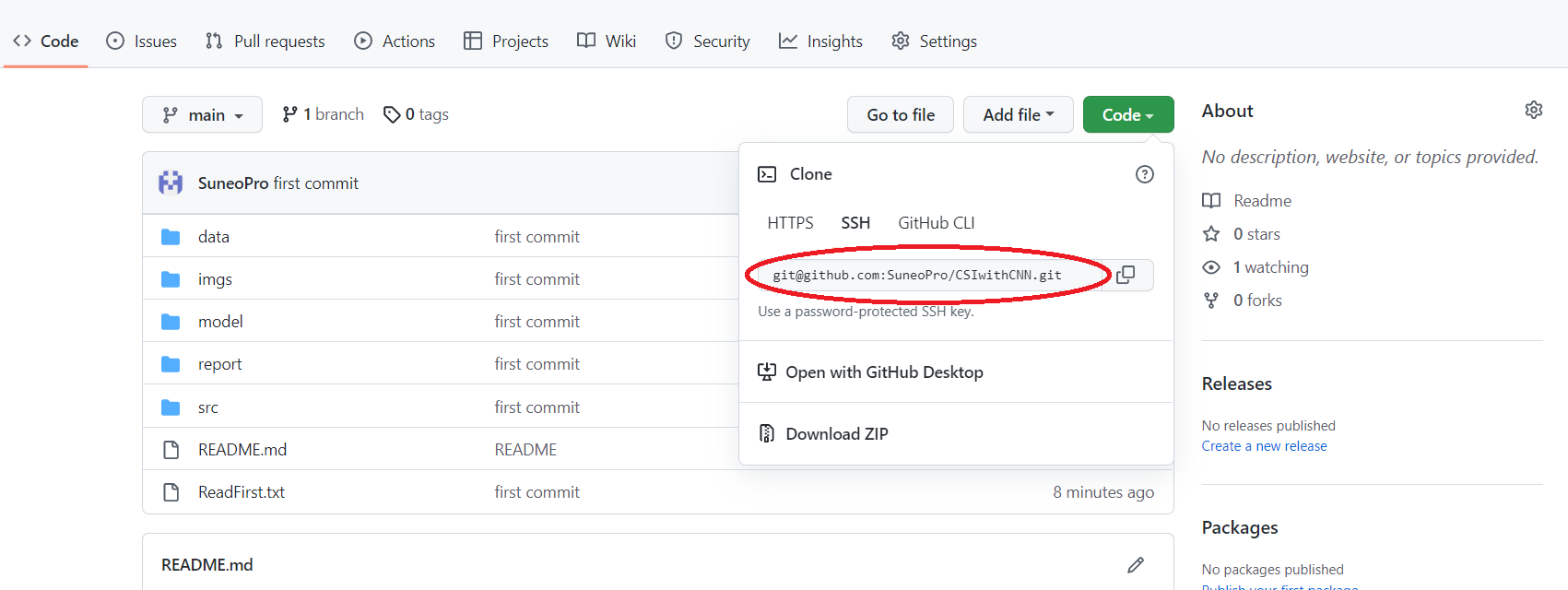Click the Go to file button

pos(901,114)
